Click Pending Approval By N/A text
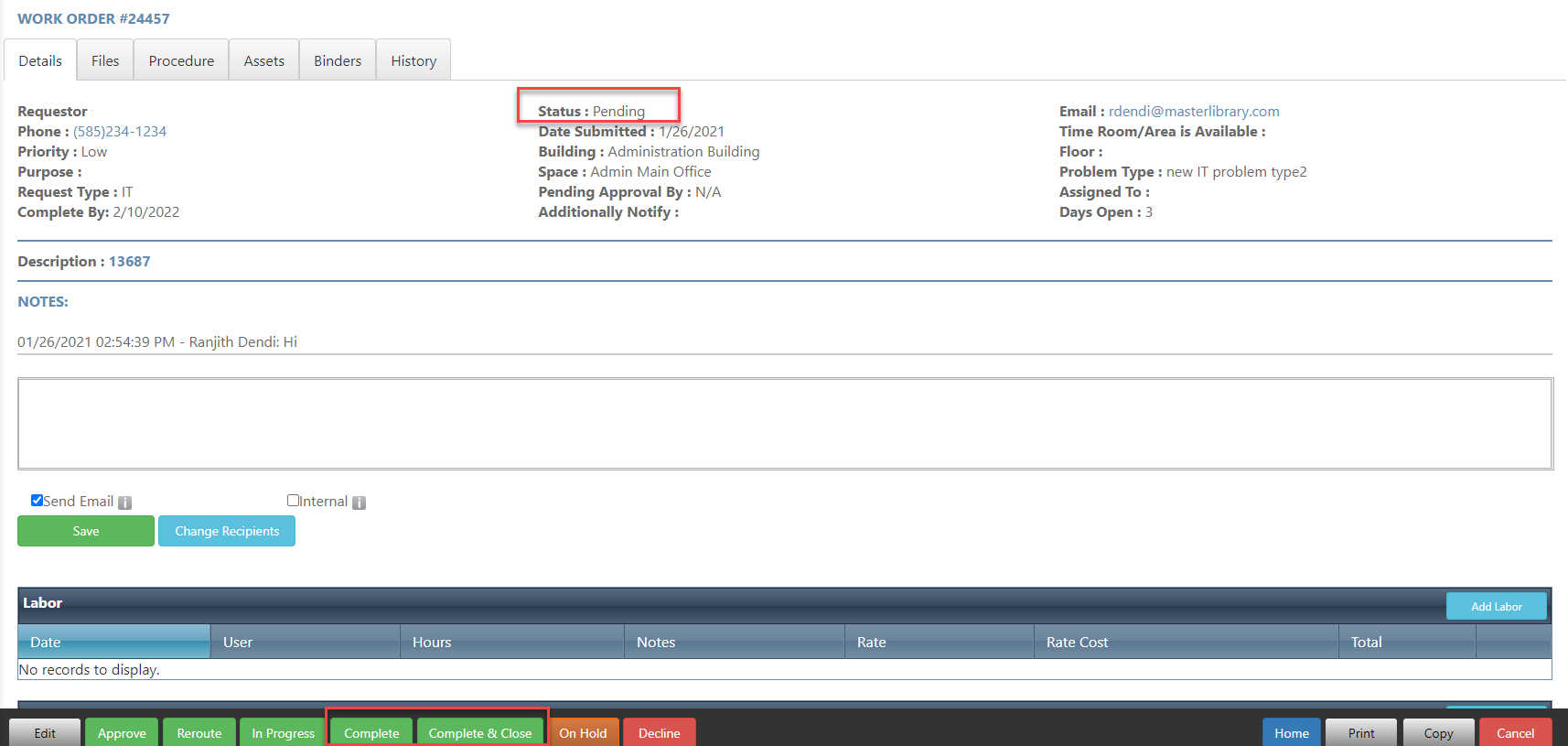The image size is (1568, 746). click(x=629, y=192)
